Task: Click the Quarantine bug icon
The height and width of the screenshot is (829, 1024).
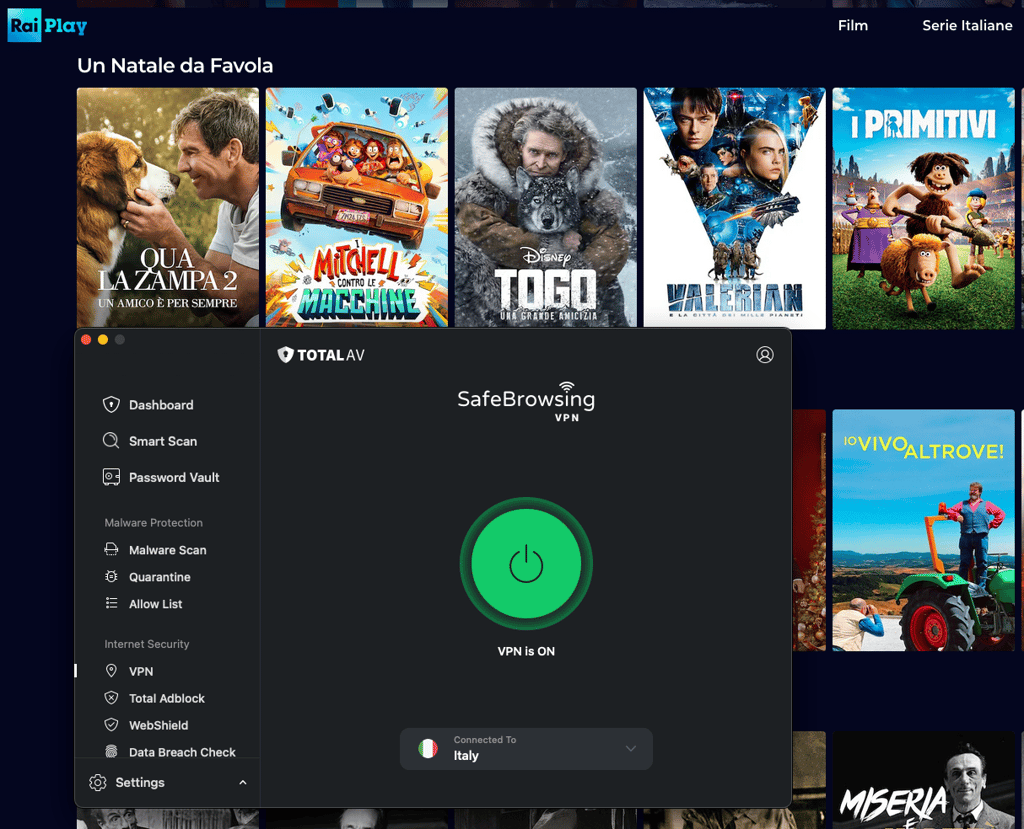Action: [x=112, y=576]
